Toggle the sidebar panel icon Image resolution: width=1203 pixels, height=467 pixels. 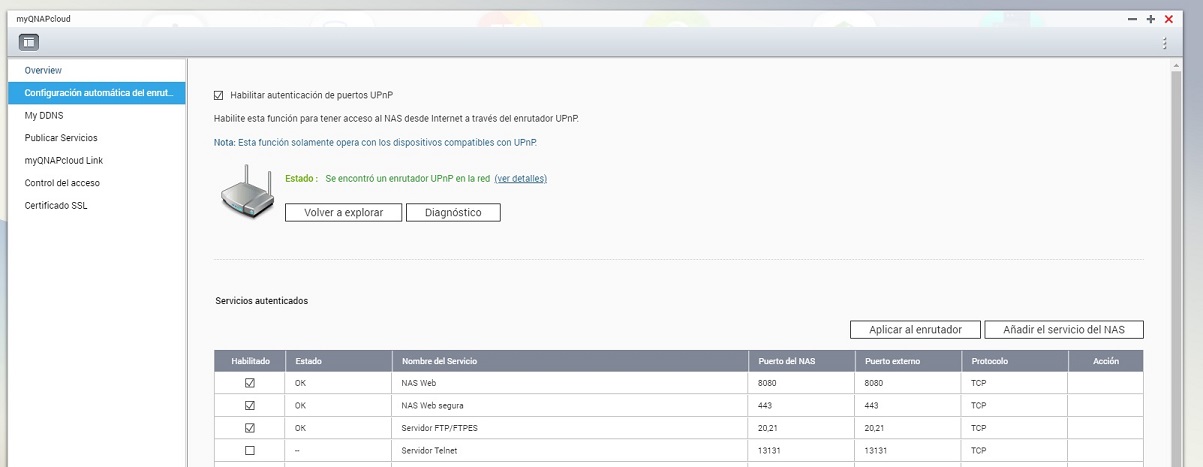tap(29, 42)
